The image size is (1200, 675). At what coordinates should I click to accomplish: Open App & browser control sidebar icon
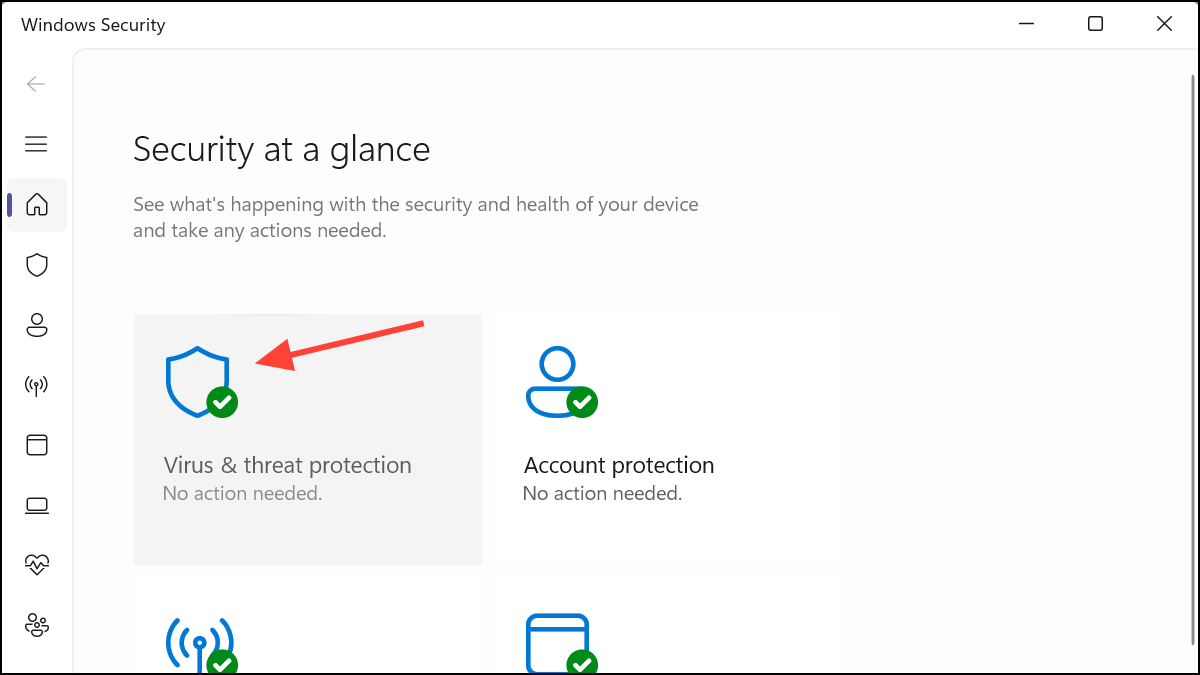[37, 445]
